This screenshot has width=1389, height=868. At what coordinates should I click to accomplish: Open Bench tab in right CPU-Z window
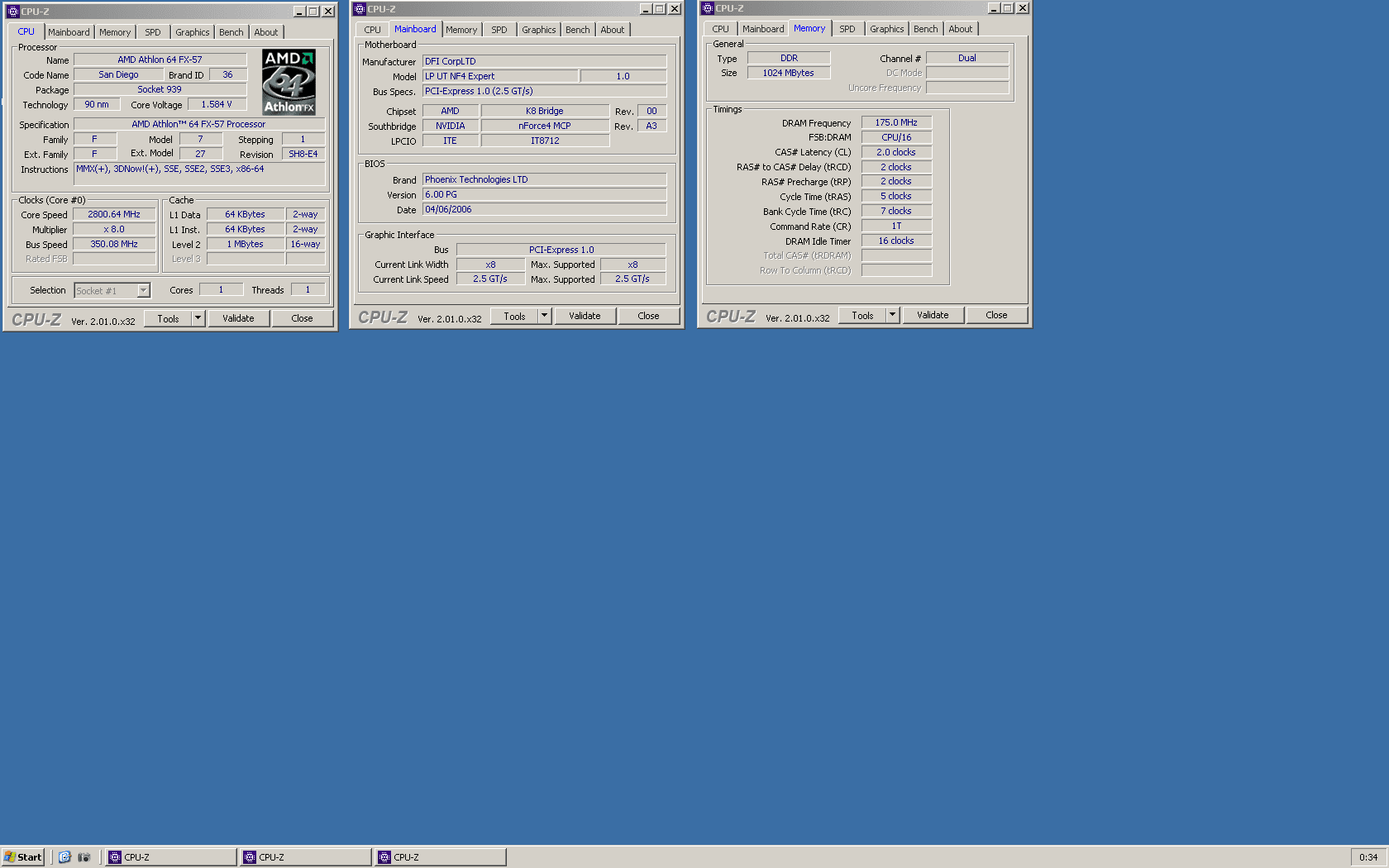(926, 29)
